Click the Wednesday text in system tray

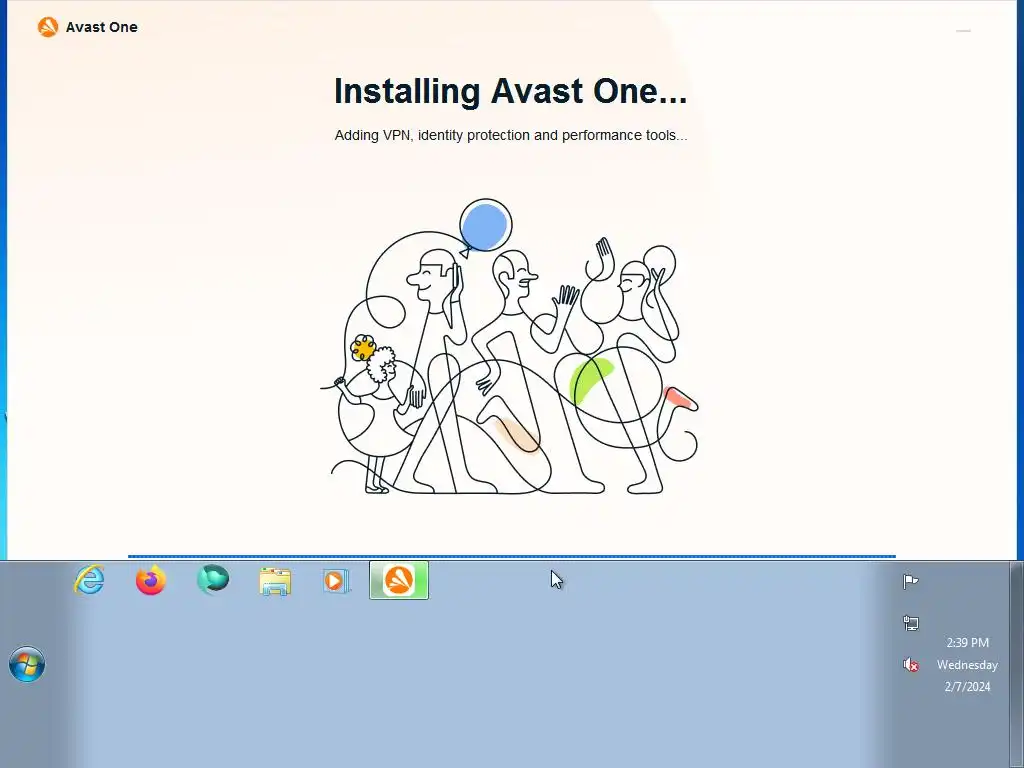[967, 665]
